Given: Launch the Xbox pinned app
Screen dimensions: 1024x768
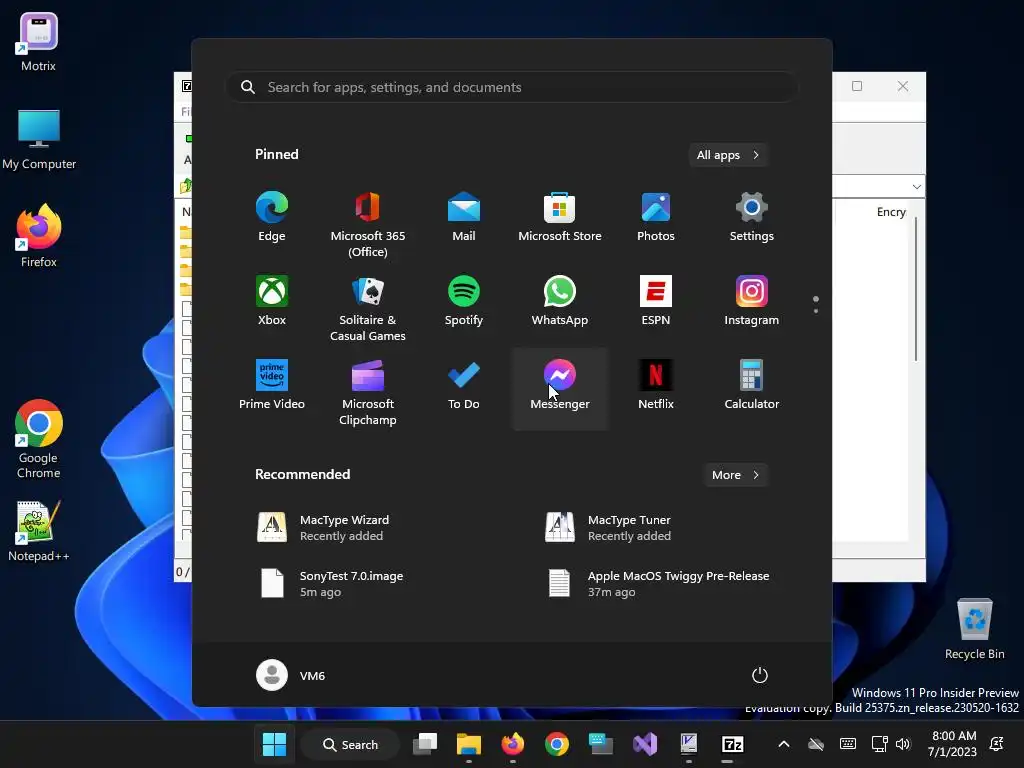Looking at the screenshot, I should click(x=272, y=302).
